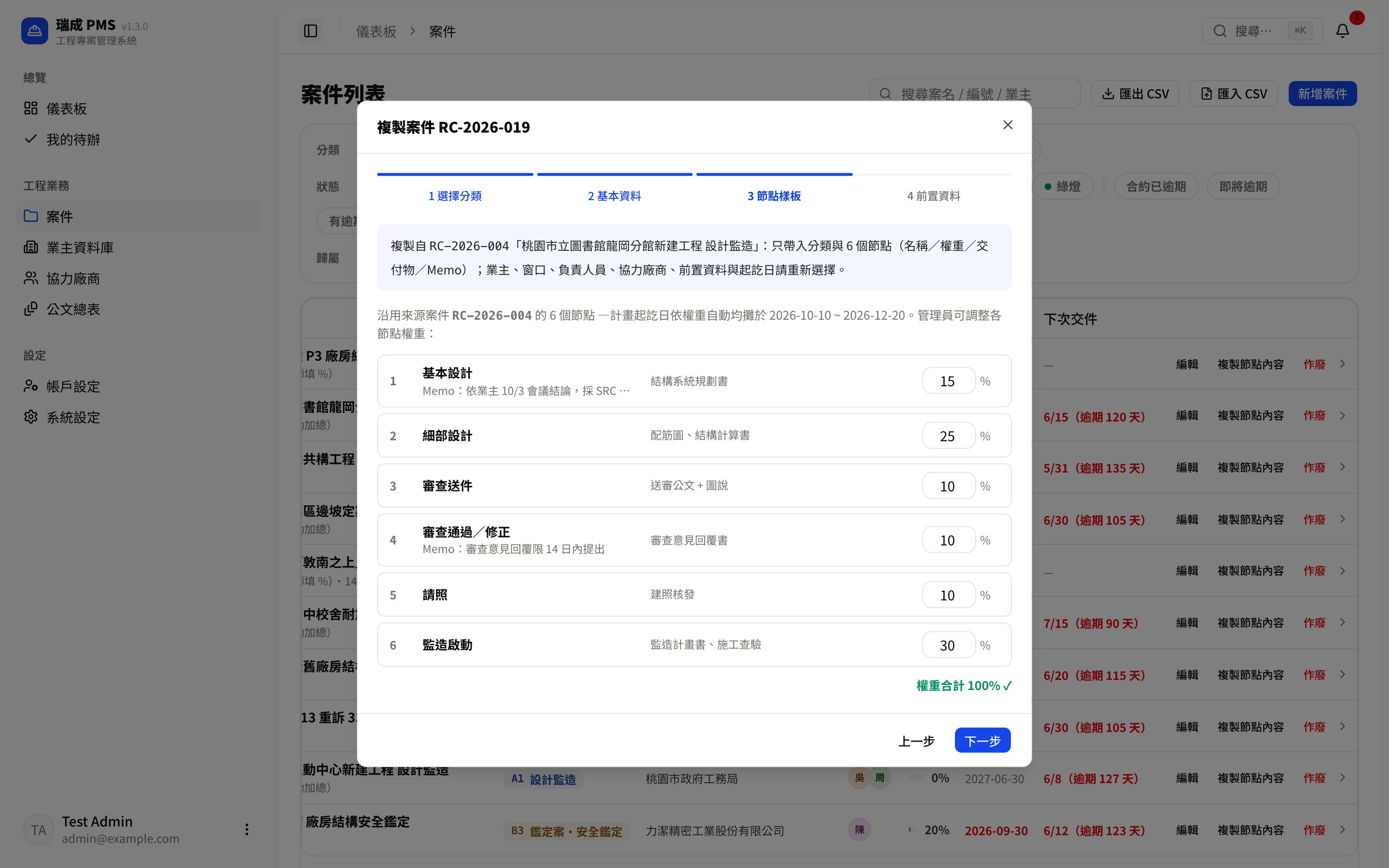This screenshot has width=1389, height=868.
Task: Open Test Admin user menu dots
Action: tap(247, 829)
